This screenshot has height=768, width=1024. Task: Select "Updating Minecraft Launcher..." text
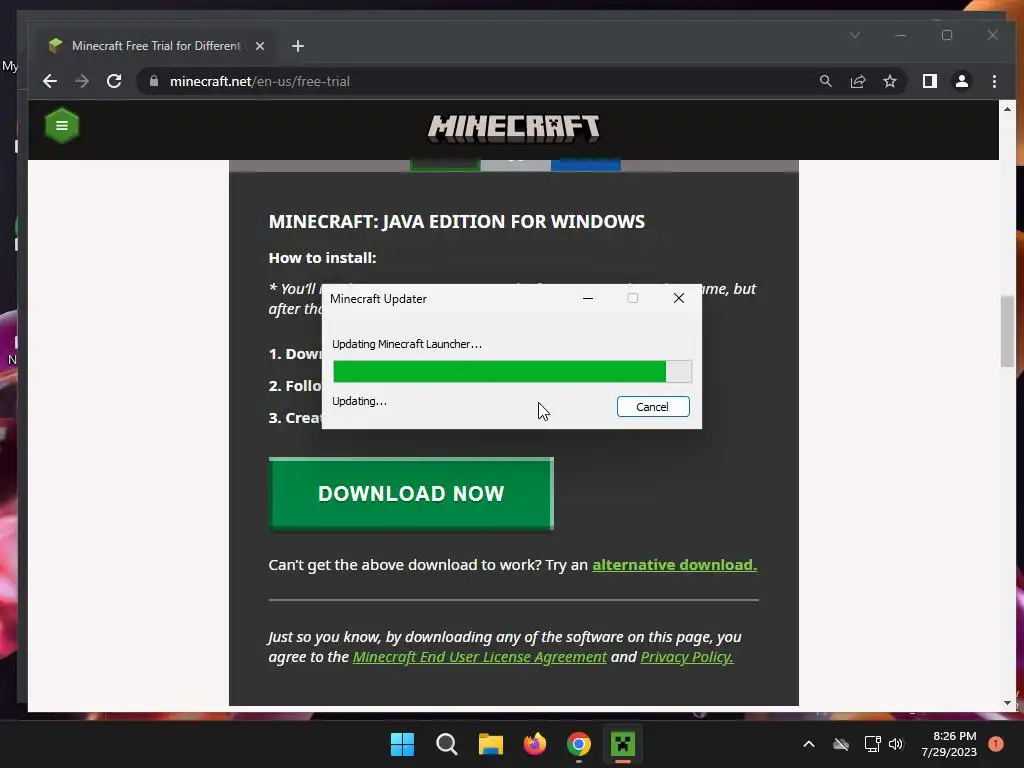407,344
